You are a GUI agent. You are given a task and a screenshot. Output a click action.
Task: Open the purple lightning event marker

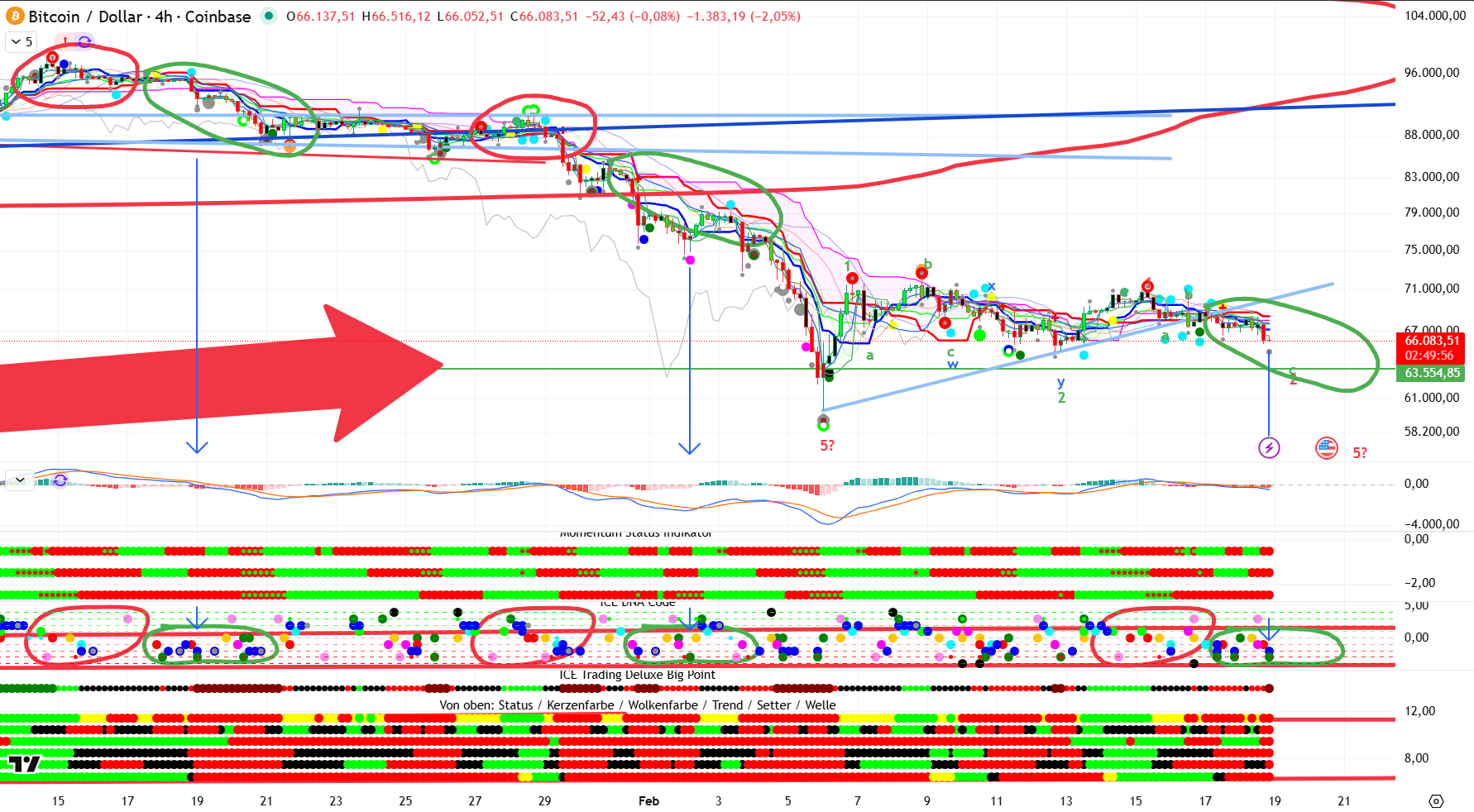tap(1269, 448)
